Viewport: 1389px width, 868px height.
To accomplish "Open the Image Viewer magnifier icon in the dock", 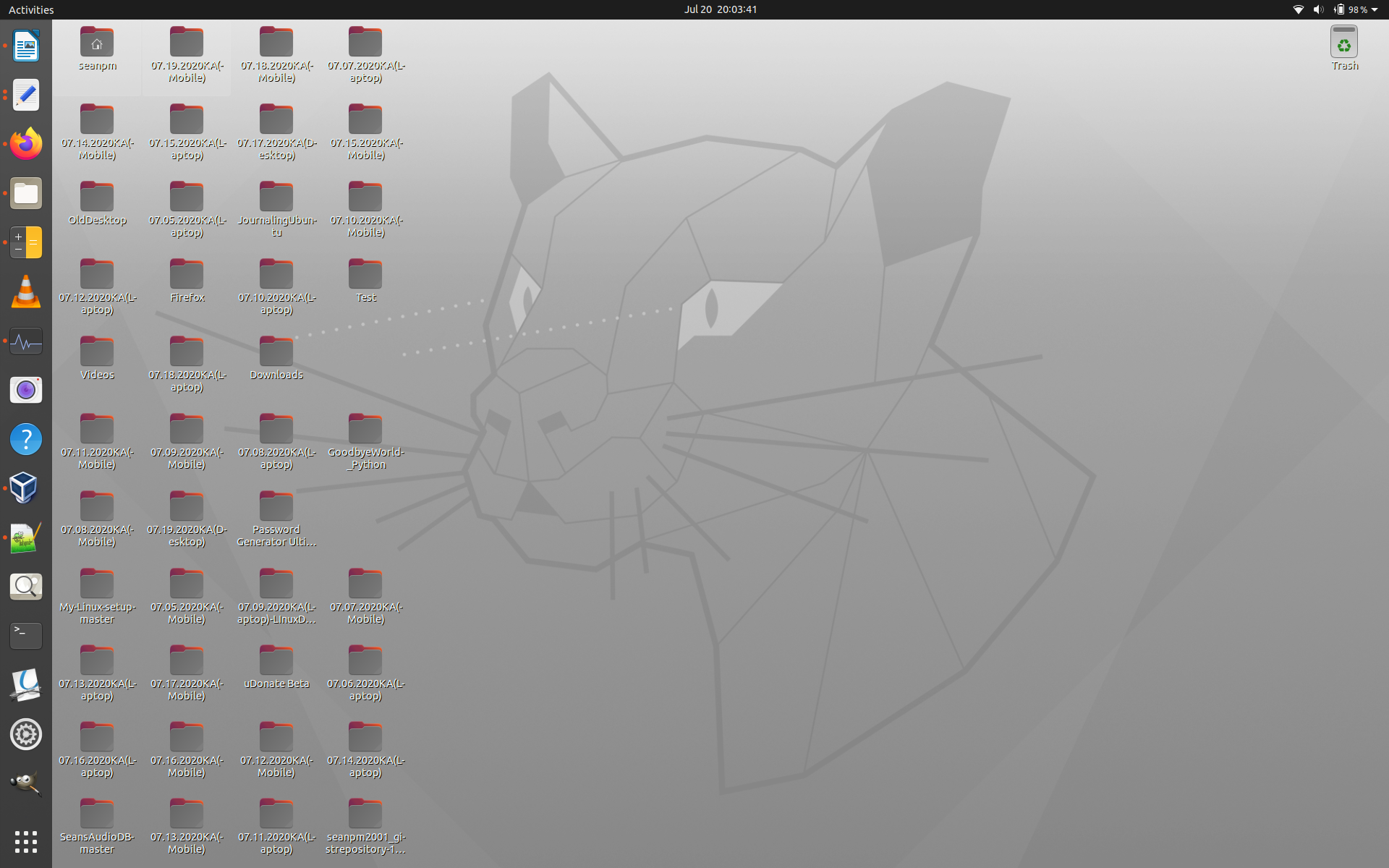I will point(26,587).
